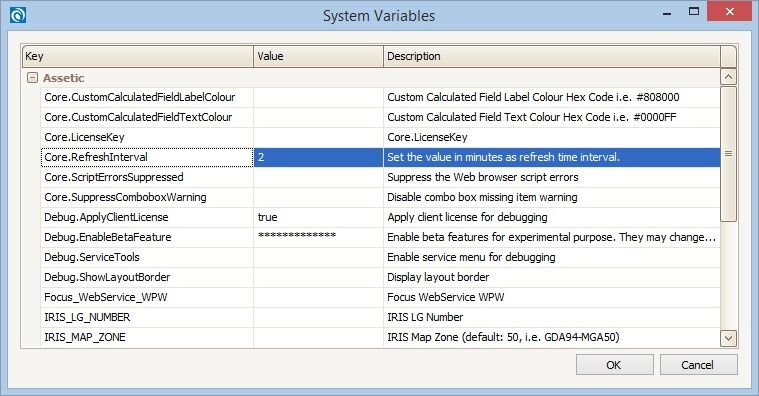
Task: Click the empty value cell for Debug.ServiceTools
Action: point(318,257)
